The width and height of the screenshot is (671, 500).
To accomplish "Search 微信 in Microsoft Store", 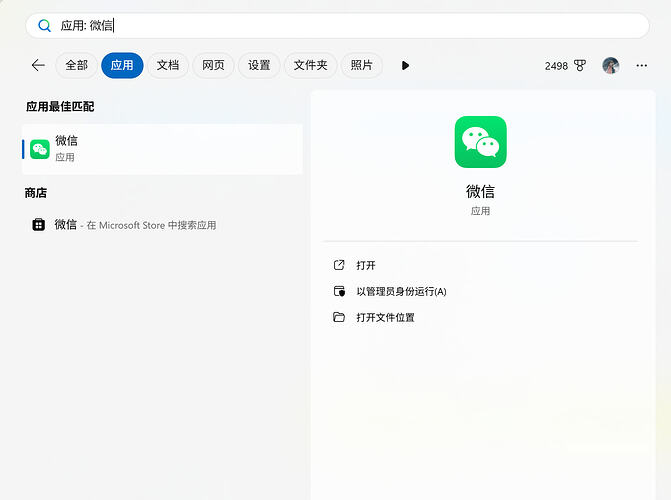I will (x=135, y=225).
